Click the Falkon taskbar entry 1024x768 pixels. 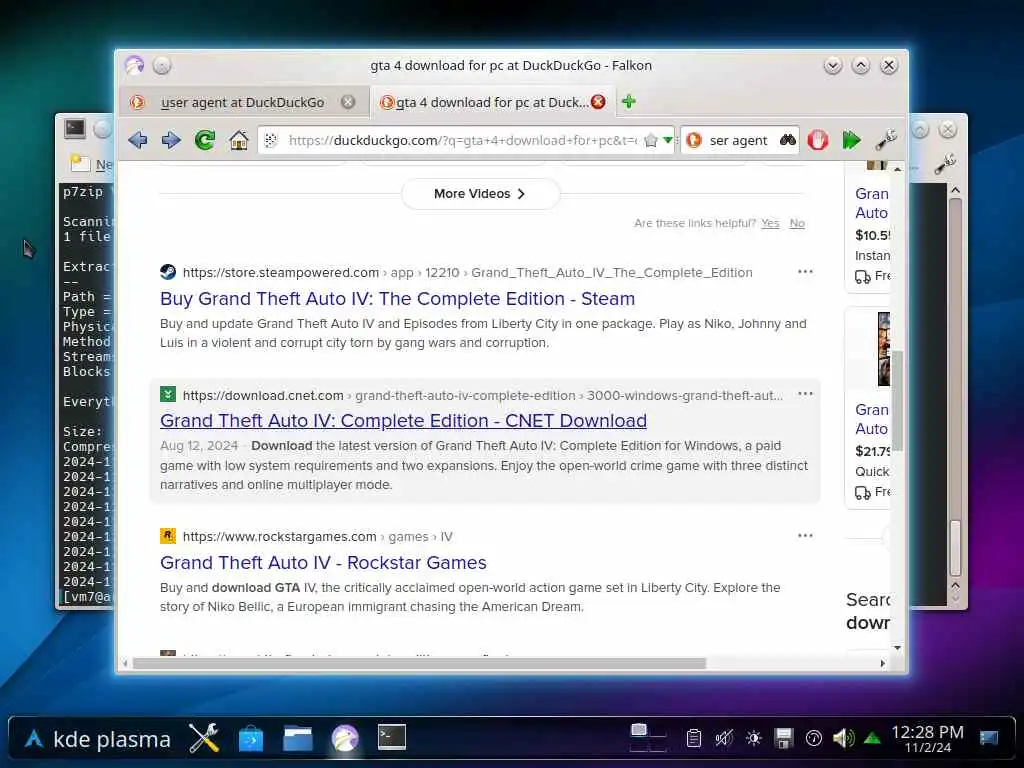345,739
